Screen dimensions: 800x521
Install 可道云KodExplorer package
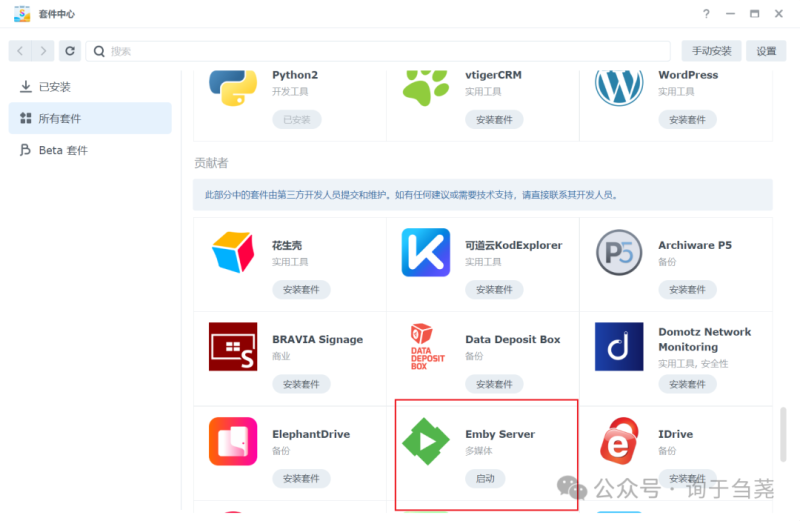tap(494, 290)
